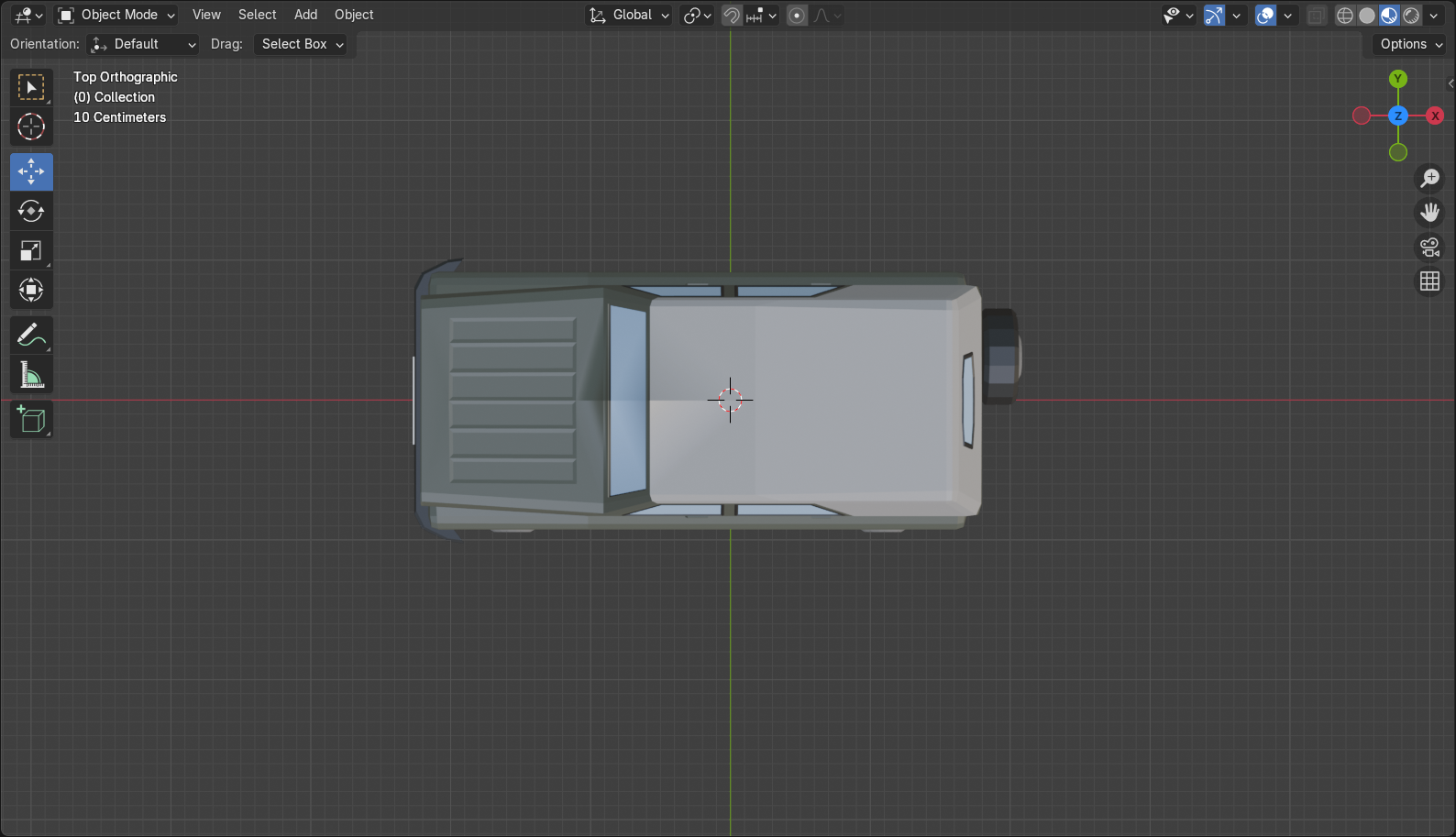Expand shading options arrow

pos(1433,16)
